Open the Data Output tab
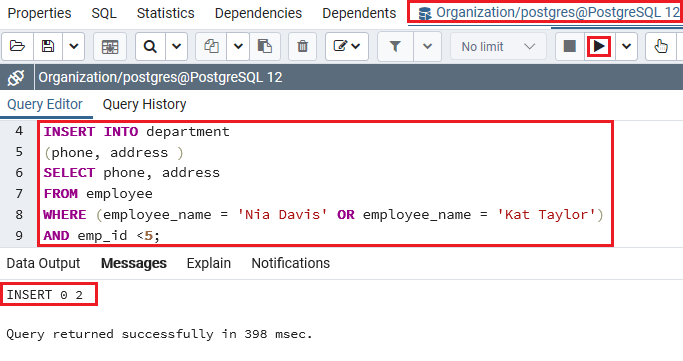 43,263
